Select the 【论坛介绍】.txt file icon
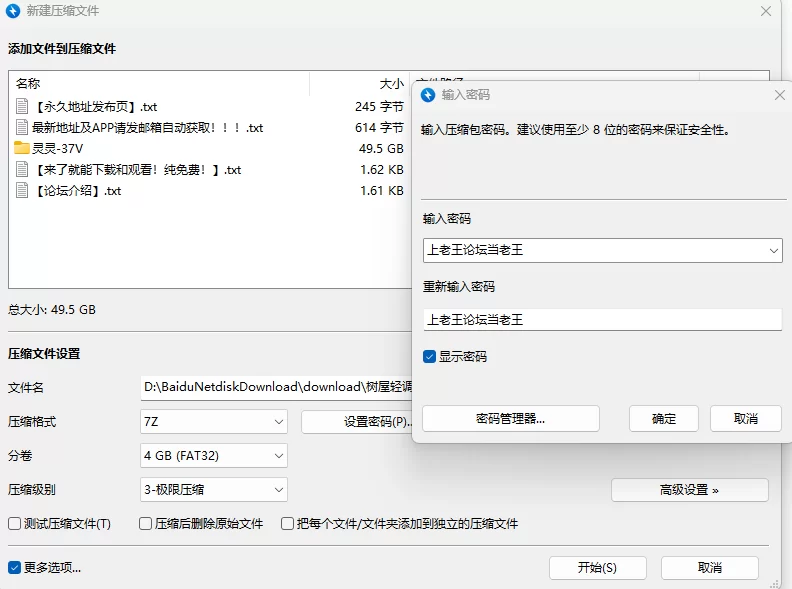Viewport: 792px width, 589px height. click(x=22, y=190)
